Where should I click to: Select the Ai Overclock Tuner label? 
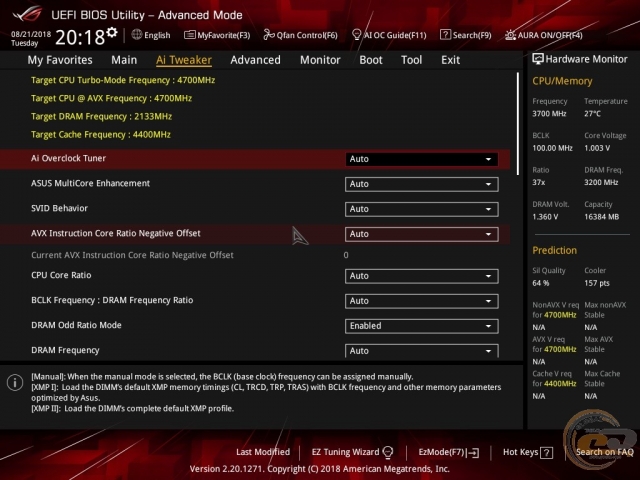(68, 158)
